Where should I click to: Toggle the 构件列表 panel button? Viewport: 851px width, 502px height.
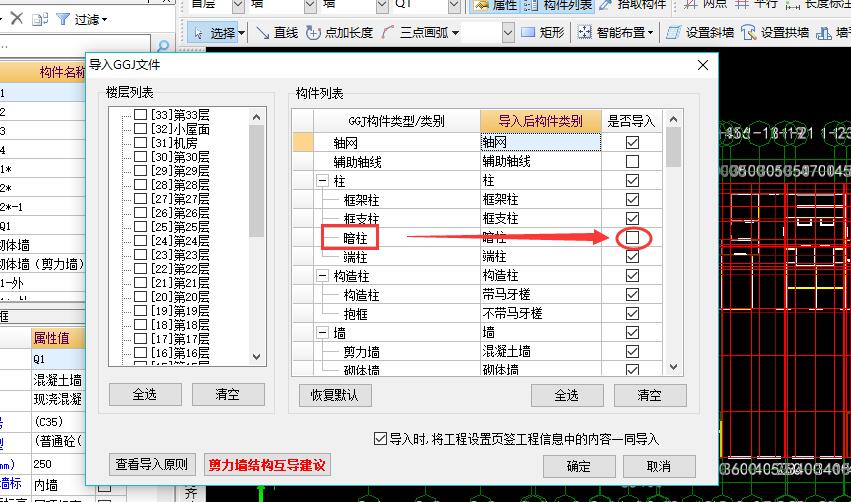(558, 5)
